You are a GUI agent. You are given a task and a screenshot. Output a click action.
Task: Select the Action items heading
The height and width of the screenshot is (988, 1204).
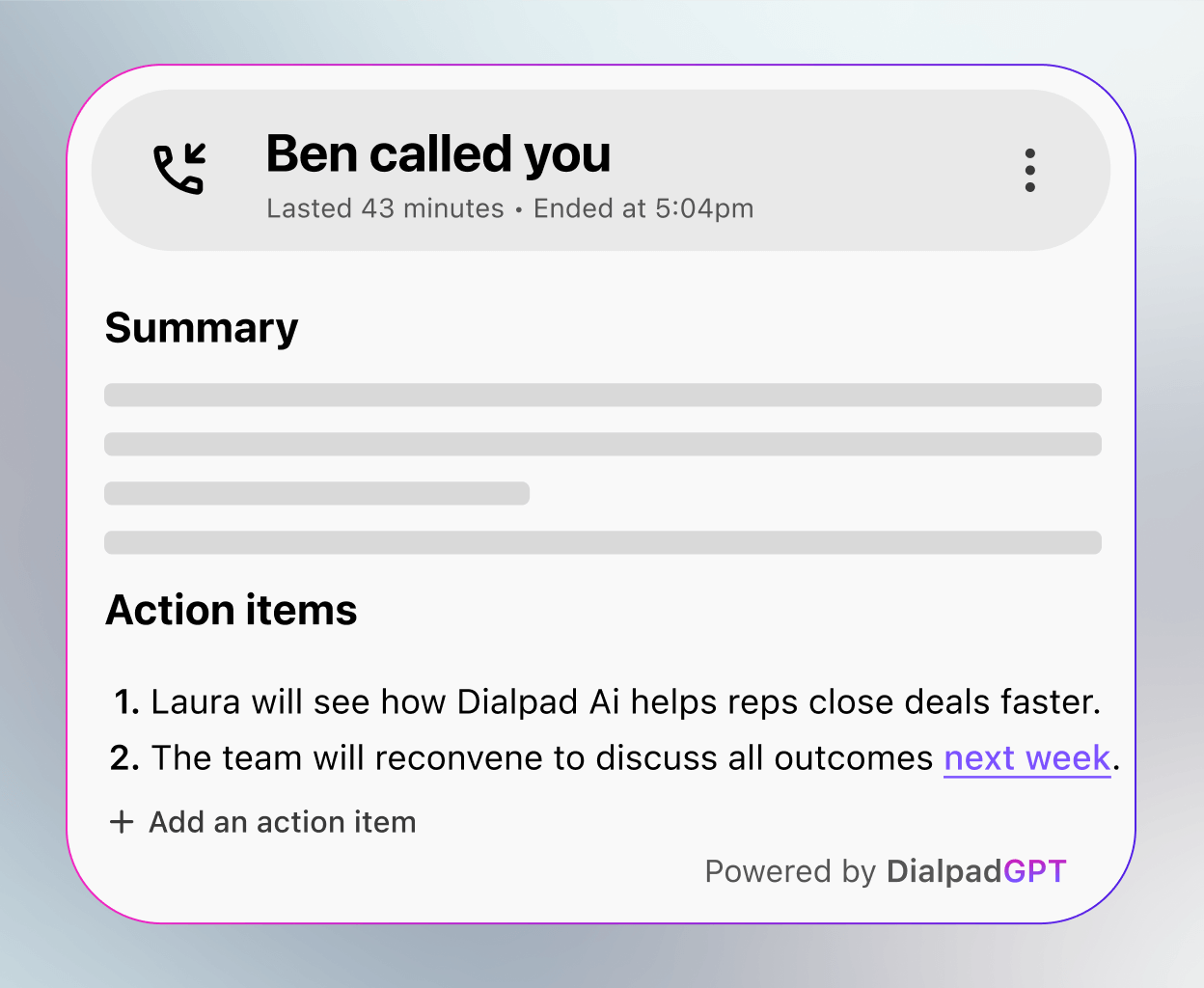tap(232, 610)
